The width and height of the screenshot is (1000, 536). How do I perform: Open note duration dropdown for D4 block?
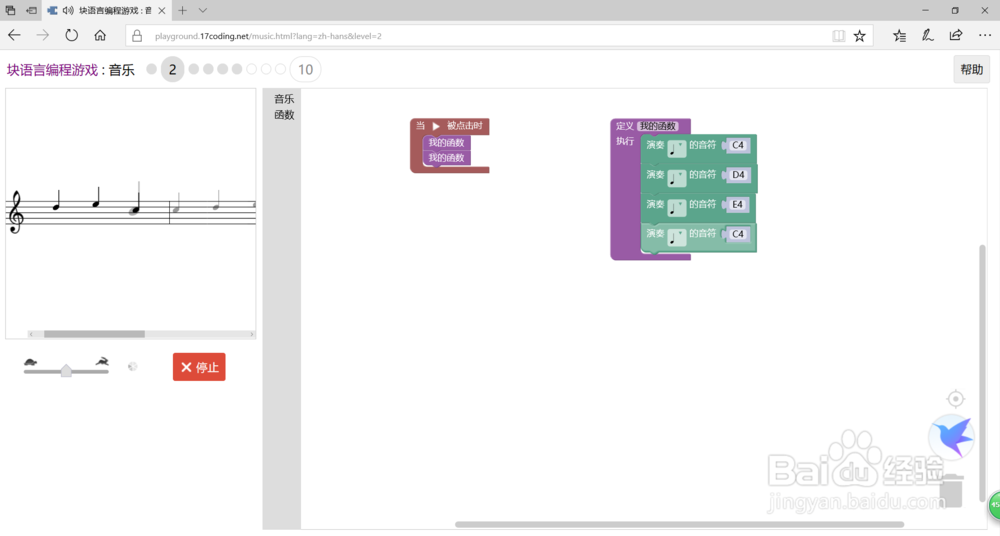point(677,178)
